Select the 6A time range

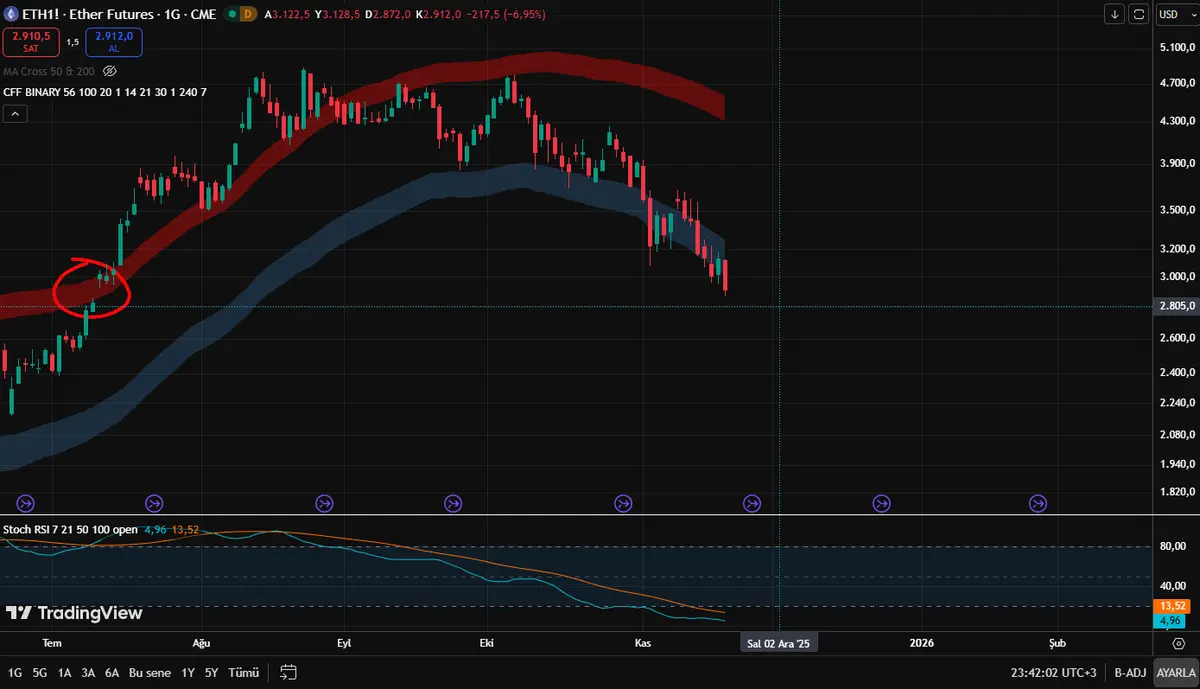[113, 672]
